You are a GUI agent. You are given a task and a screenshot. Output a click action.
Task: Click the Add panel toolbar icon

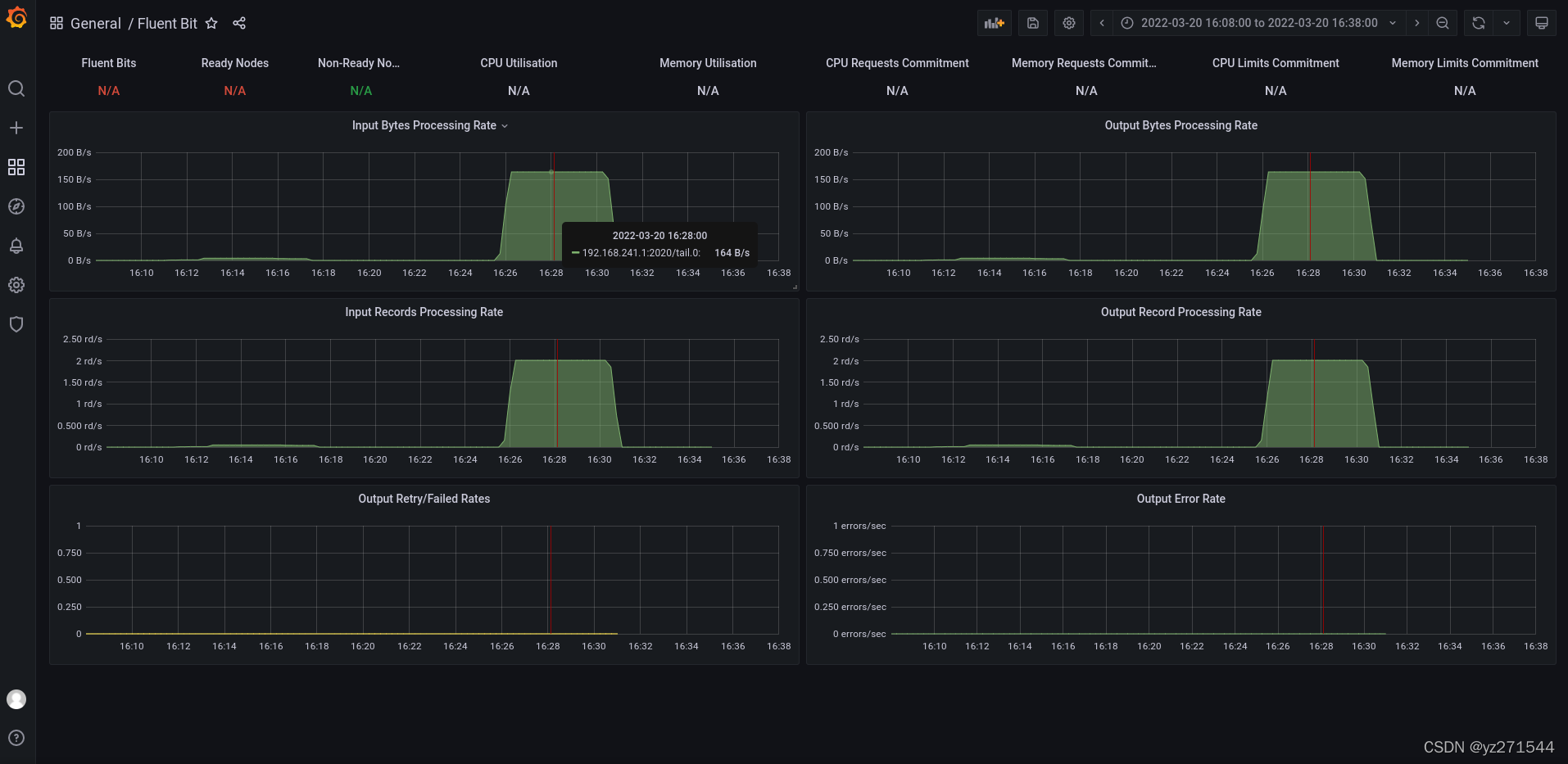pyautogui.click(x=994, y=23)
